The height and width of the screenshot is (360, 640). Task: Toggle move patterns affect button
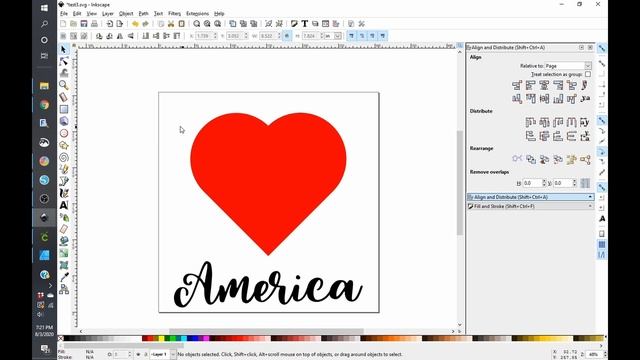point(382,36)
